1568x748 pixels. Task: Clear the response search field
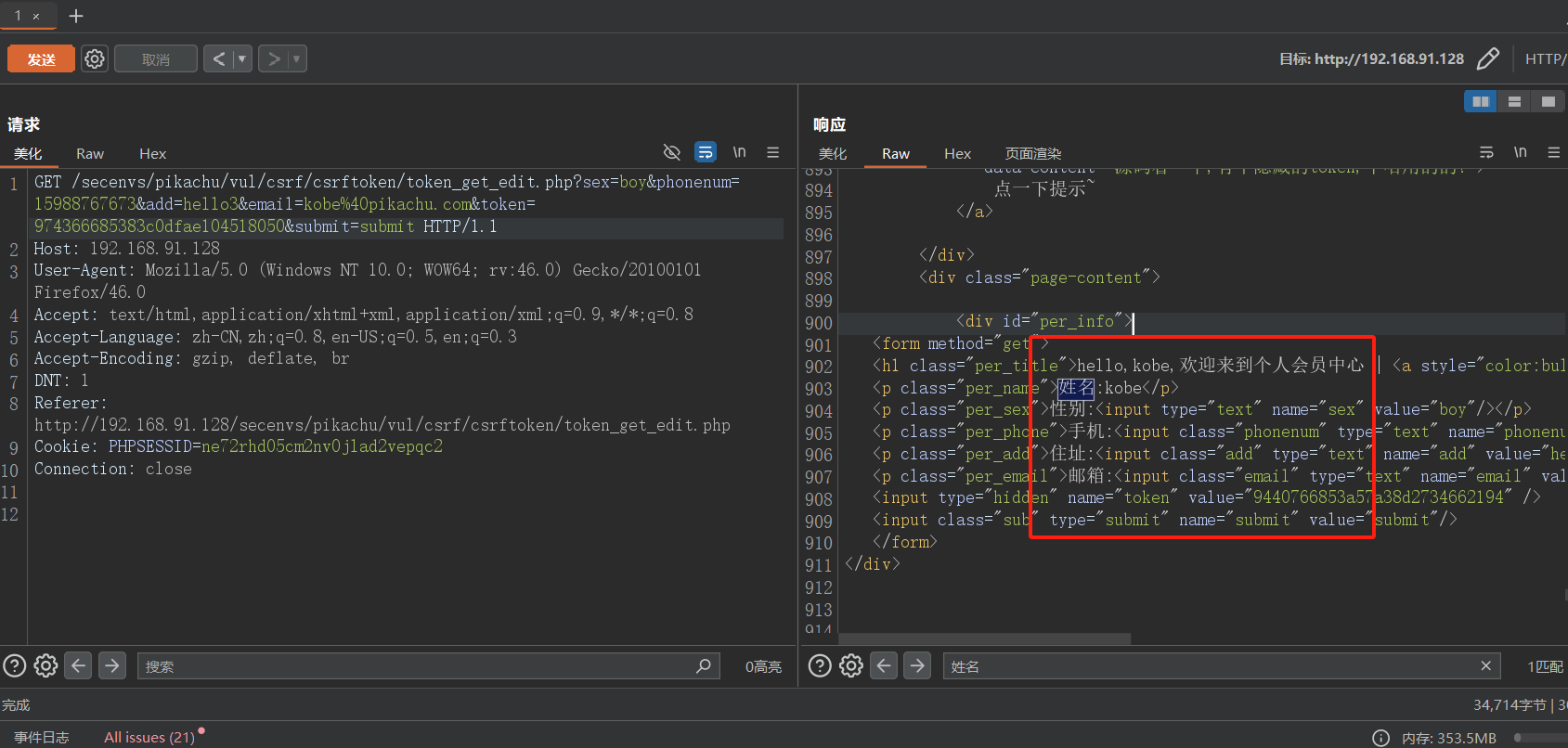(1485, 665)
